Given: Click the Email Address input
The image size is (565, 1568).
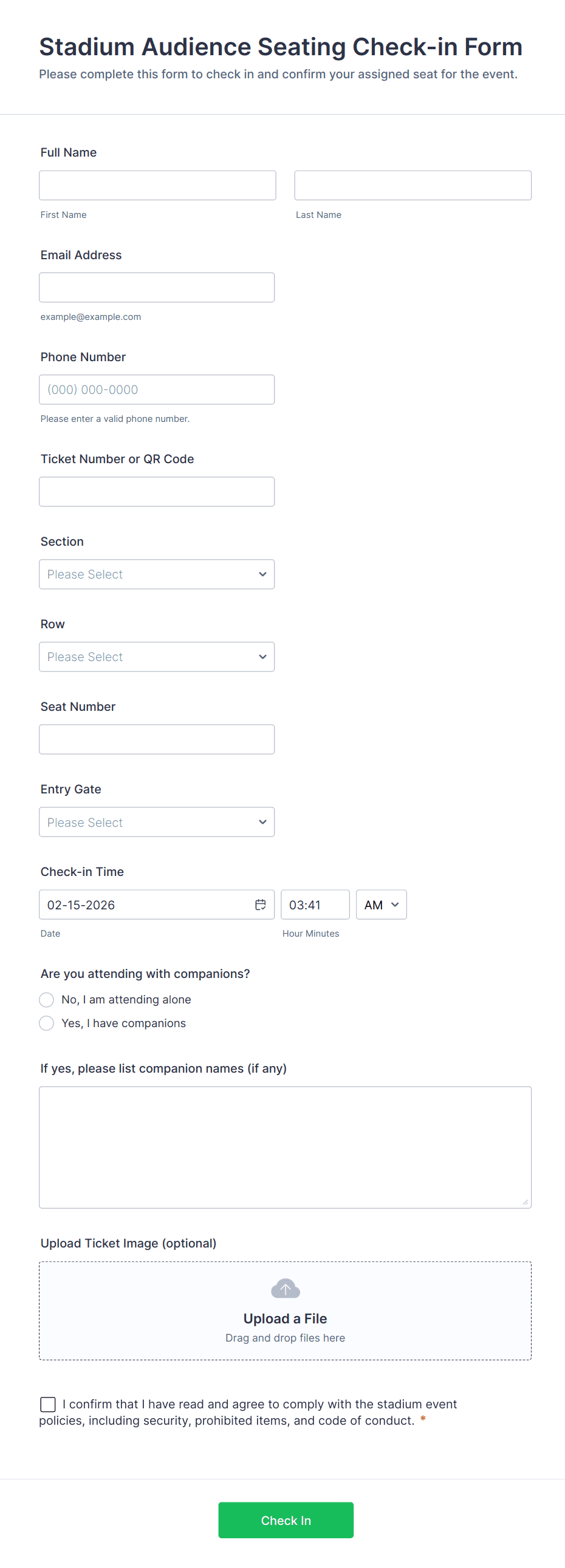Looking at the screenshot, I should click(157, 287).
